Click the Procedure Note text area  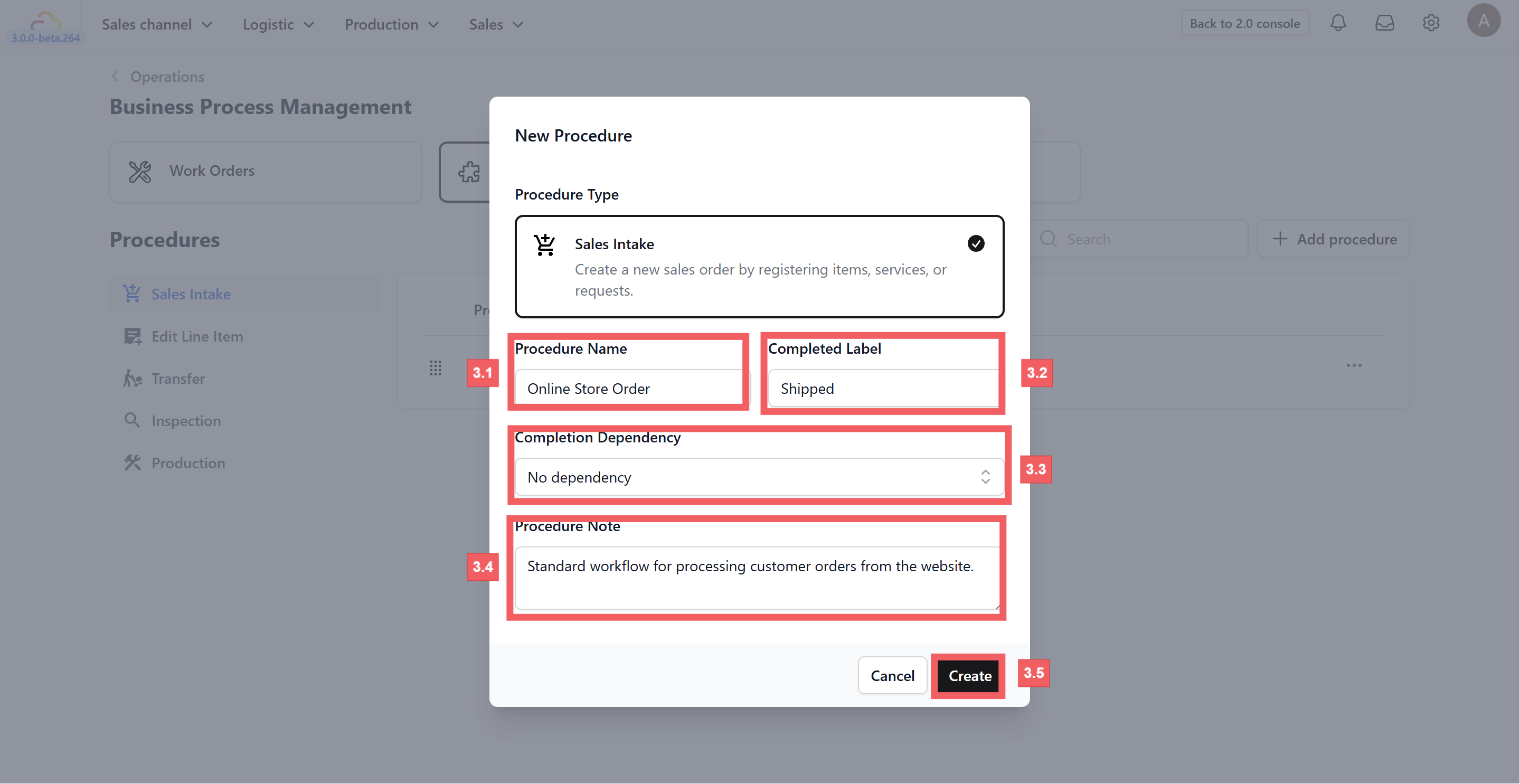click(x=757, y=578)
